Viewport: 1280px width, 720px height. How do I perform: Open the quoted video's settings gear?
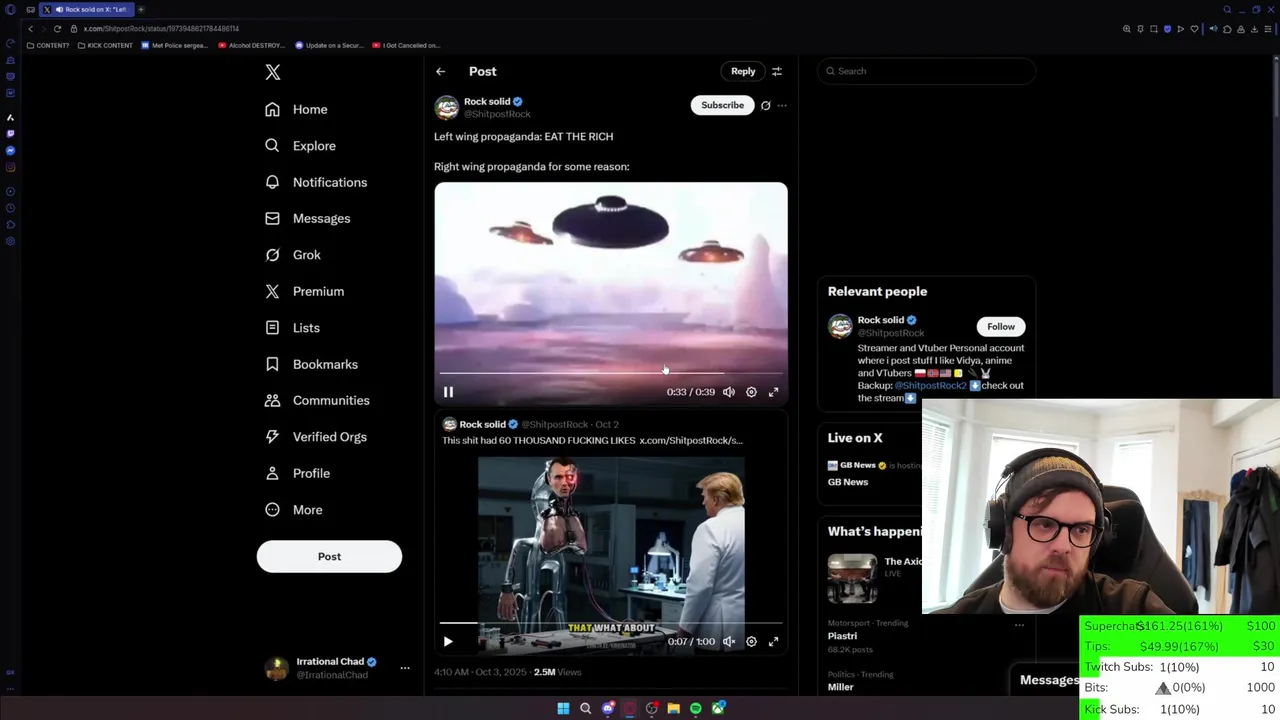(x=751, y=641)
